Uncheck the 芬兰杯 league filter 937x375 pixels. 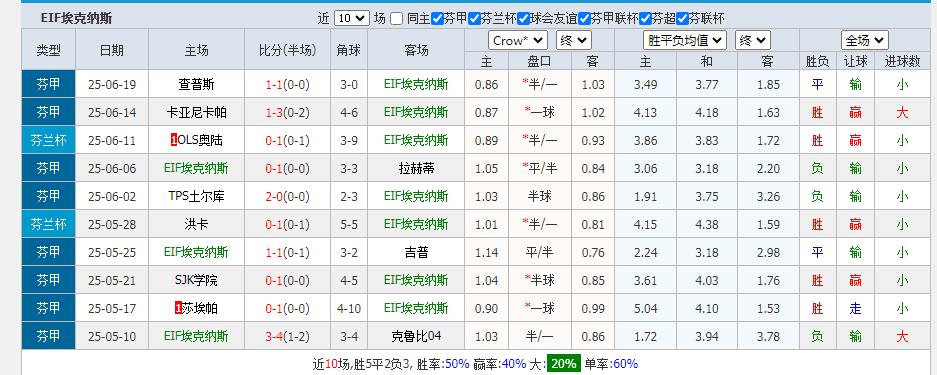click(474, 19)
